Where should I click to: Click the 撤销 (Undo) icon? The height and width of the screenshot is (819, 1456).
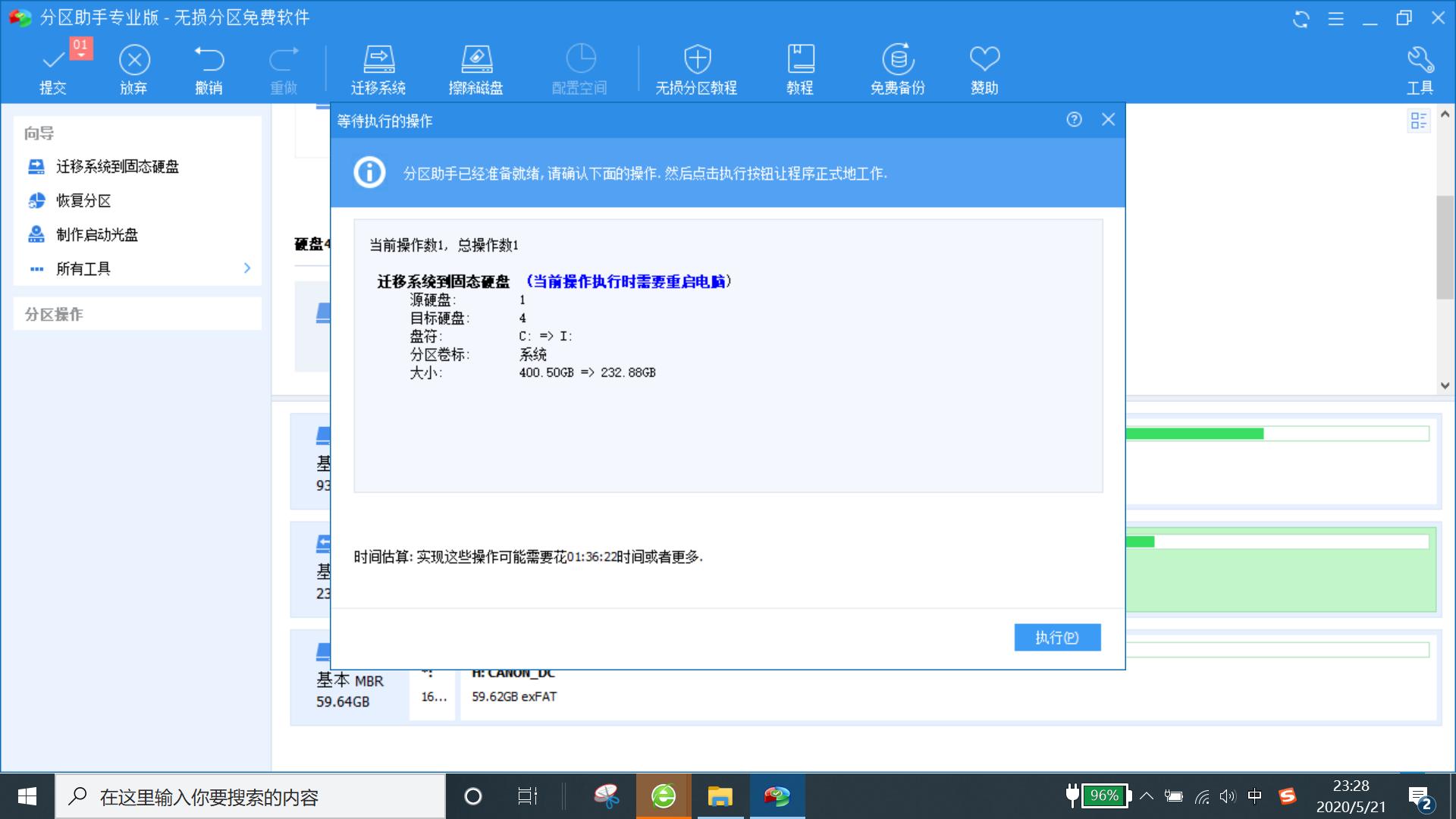209,67
